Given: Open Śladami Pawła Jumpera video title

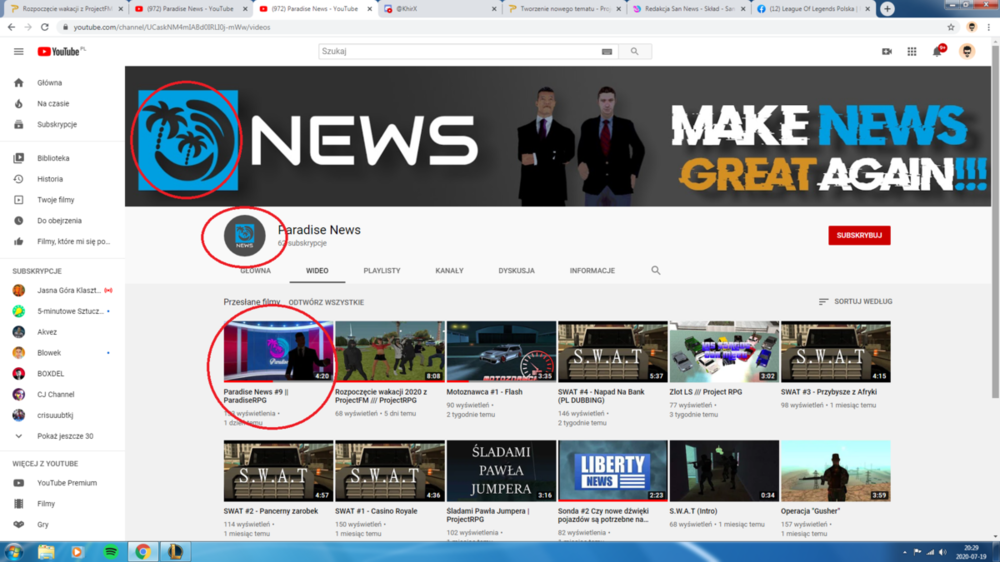Looking at the screenshot, I should coord(488,515).
